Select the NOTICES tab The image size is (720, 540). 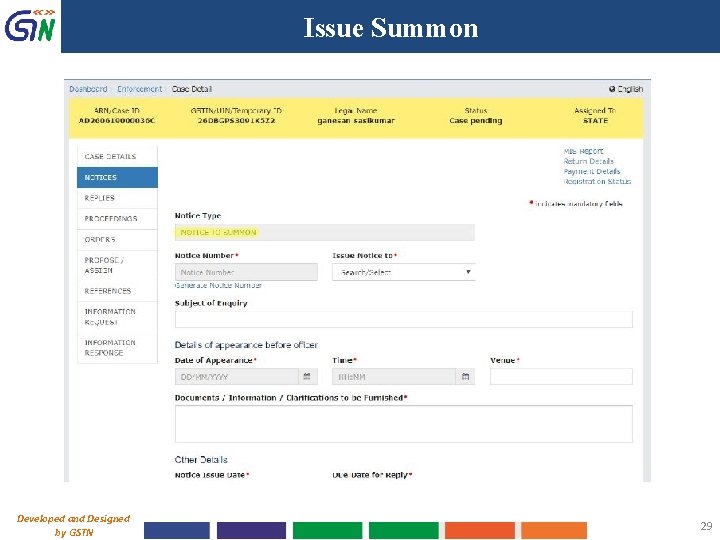click(x=117, y=177)
